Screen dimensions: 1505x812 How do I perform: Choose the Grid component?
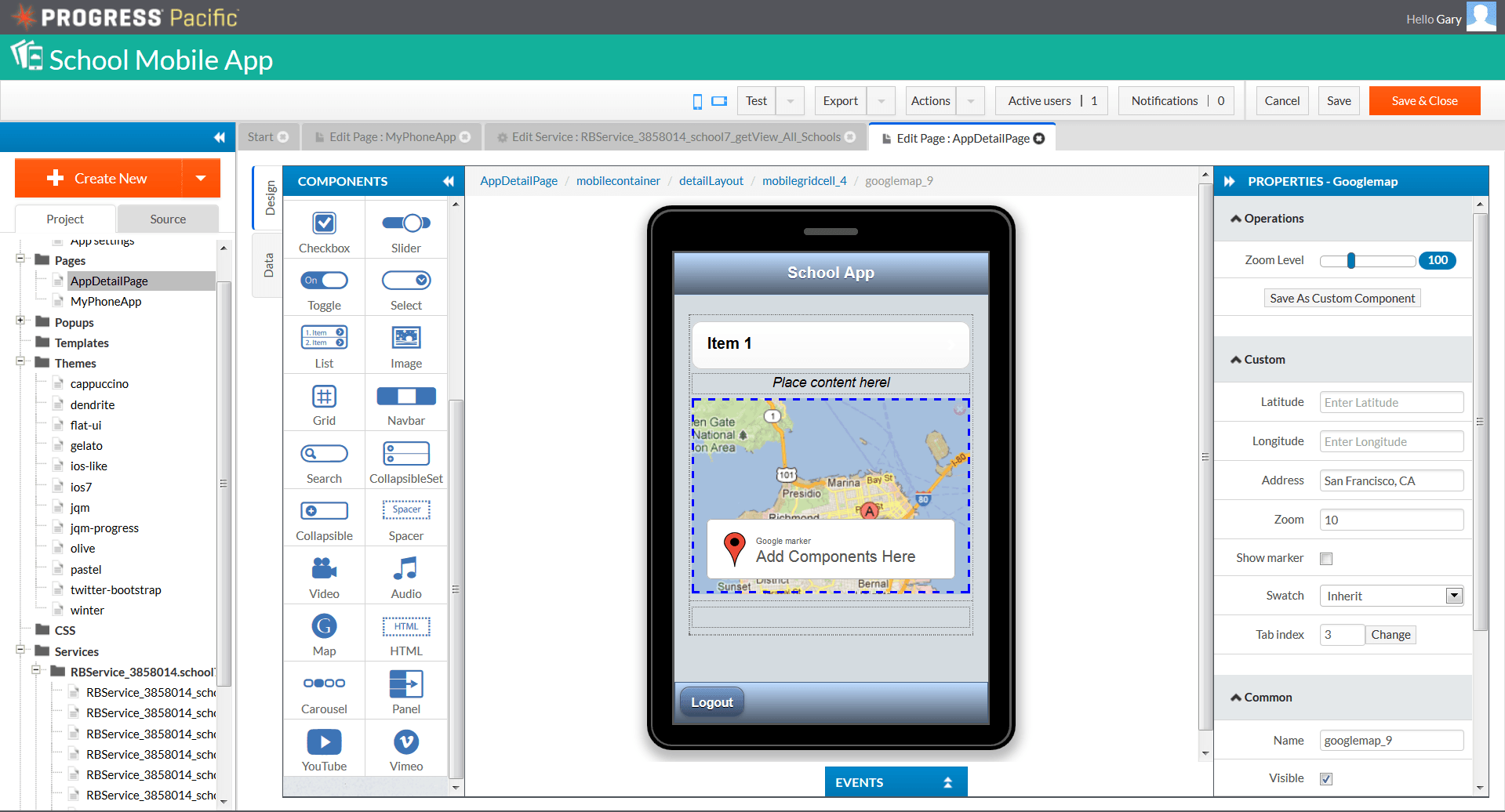click(324, 405)
